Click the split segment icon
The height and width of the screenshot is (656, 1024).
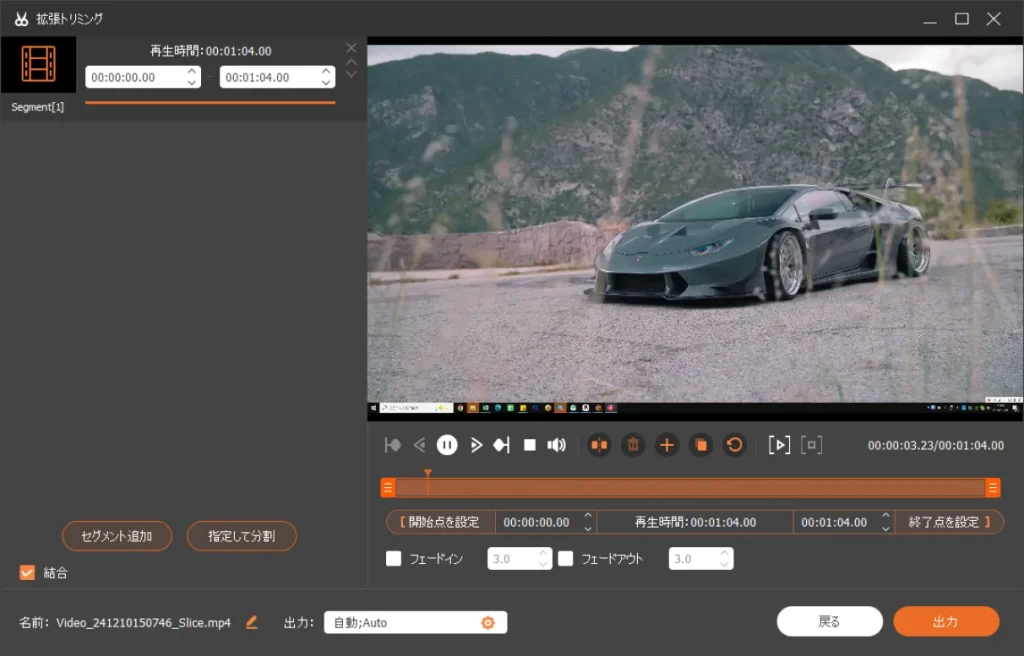599,445
